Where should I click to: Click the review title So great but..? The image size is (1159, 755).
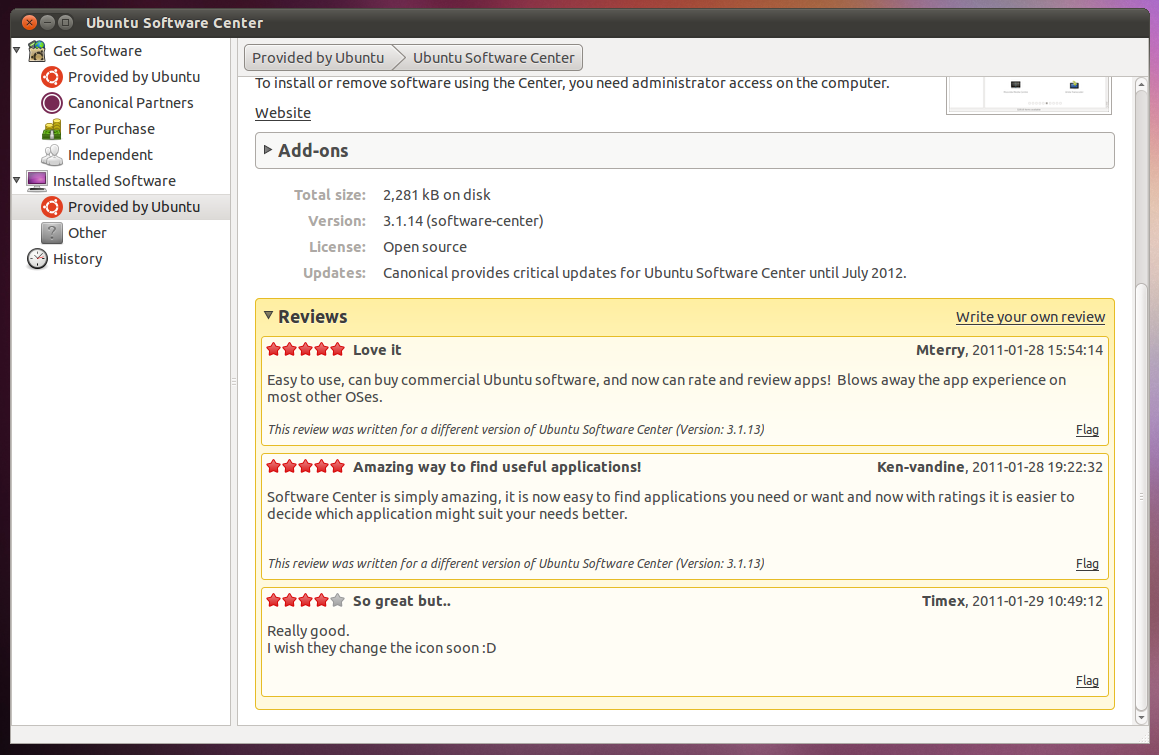(x=402, y=600)
